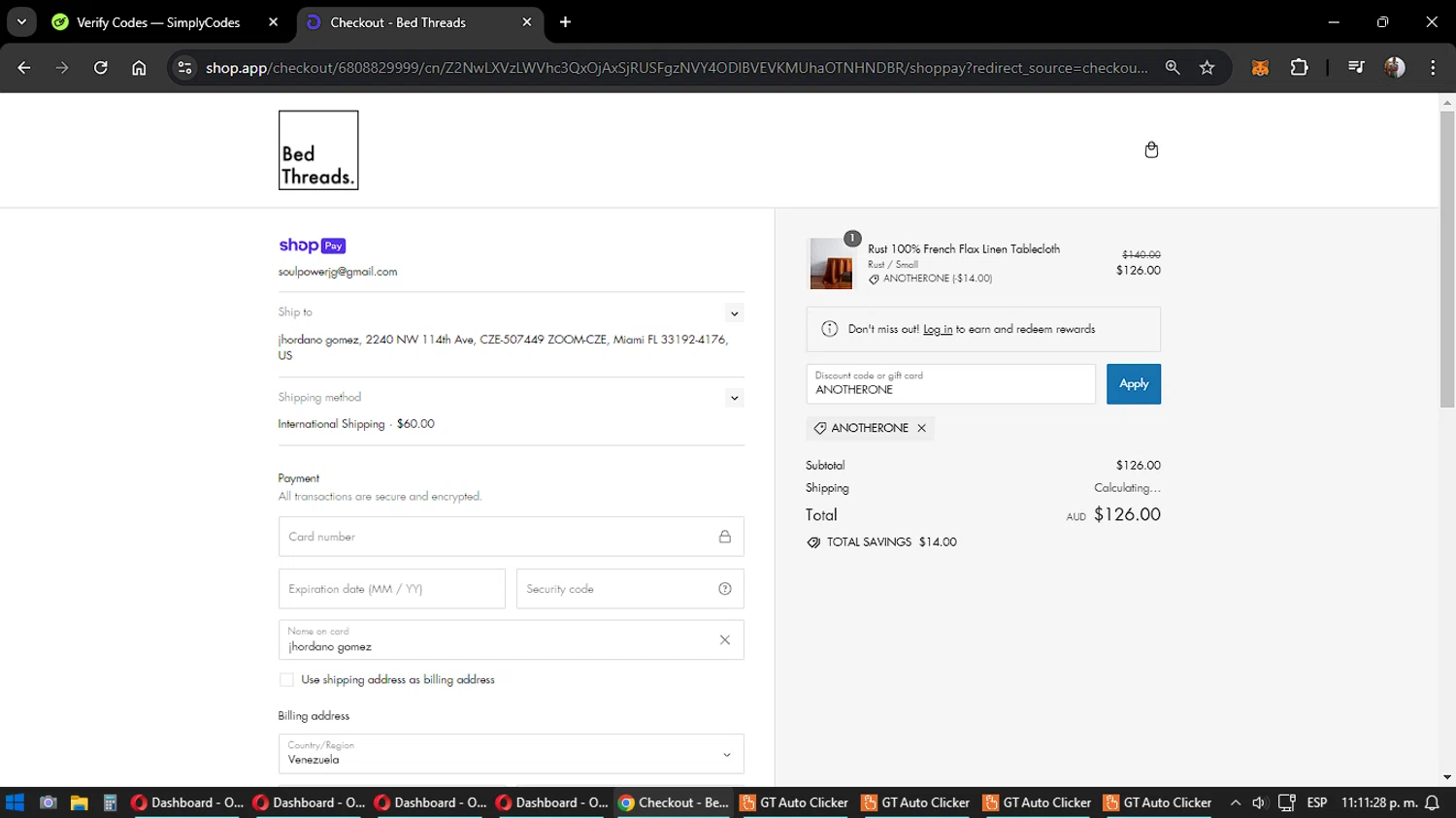The image size is (1456, 818).
Task: Click the International Shipping $60.00 text
Action: pyautogui.click(x=356, y=424)
